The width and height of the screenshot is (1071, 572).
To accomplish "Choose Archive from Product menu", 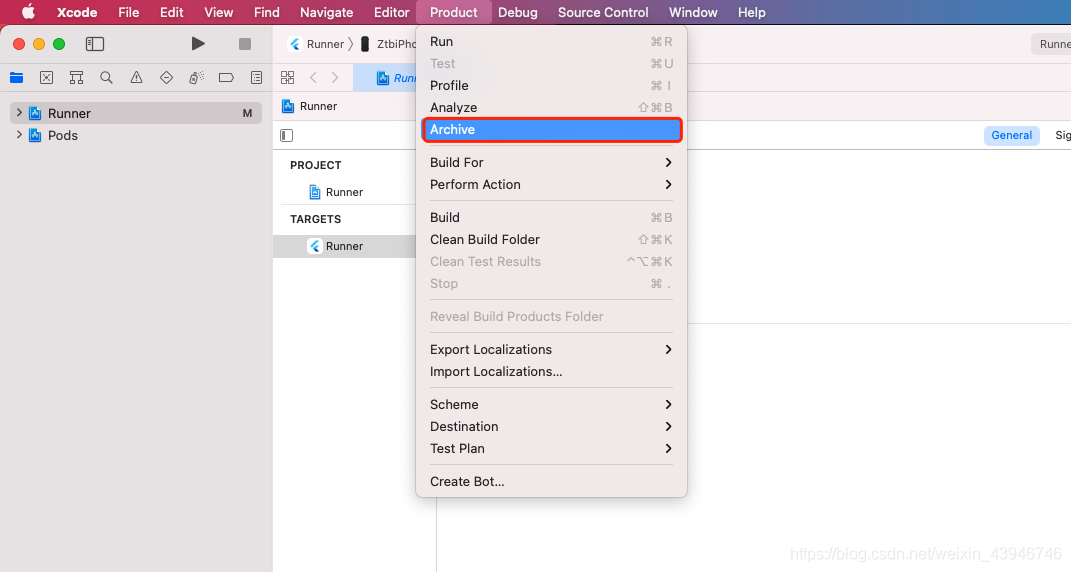I will [x=551, y=130].
